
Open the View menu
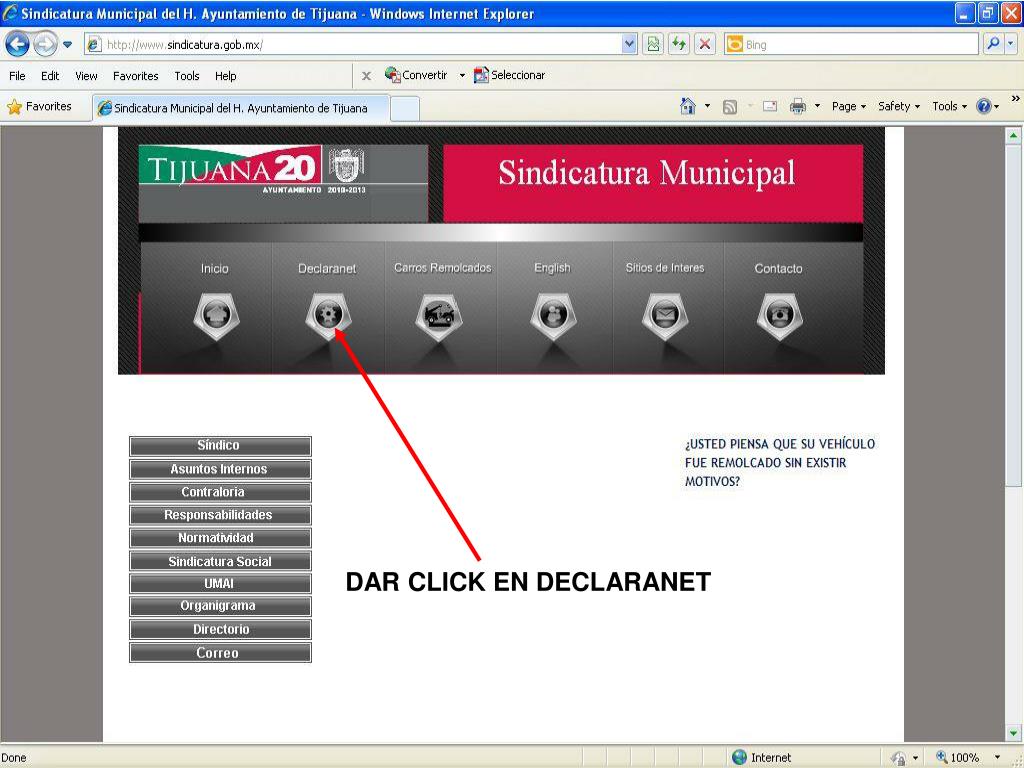(86, 76)
